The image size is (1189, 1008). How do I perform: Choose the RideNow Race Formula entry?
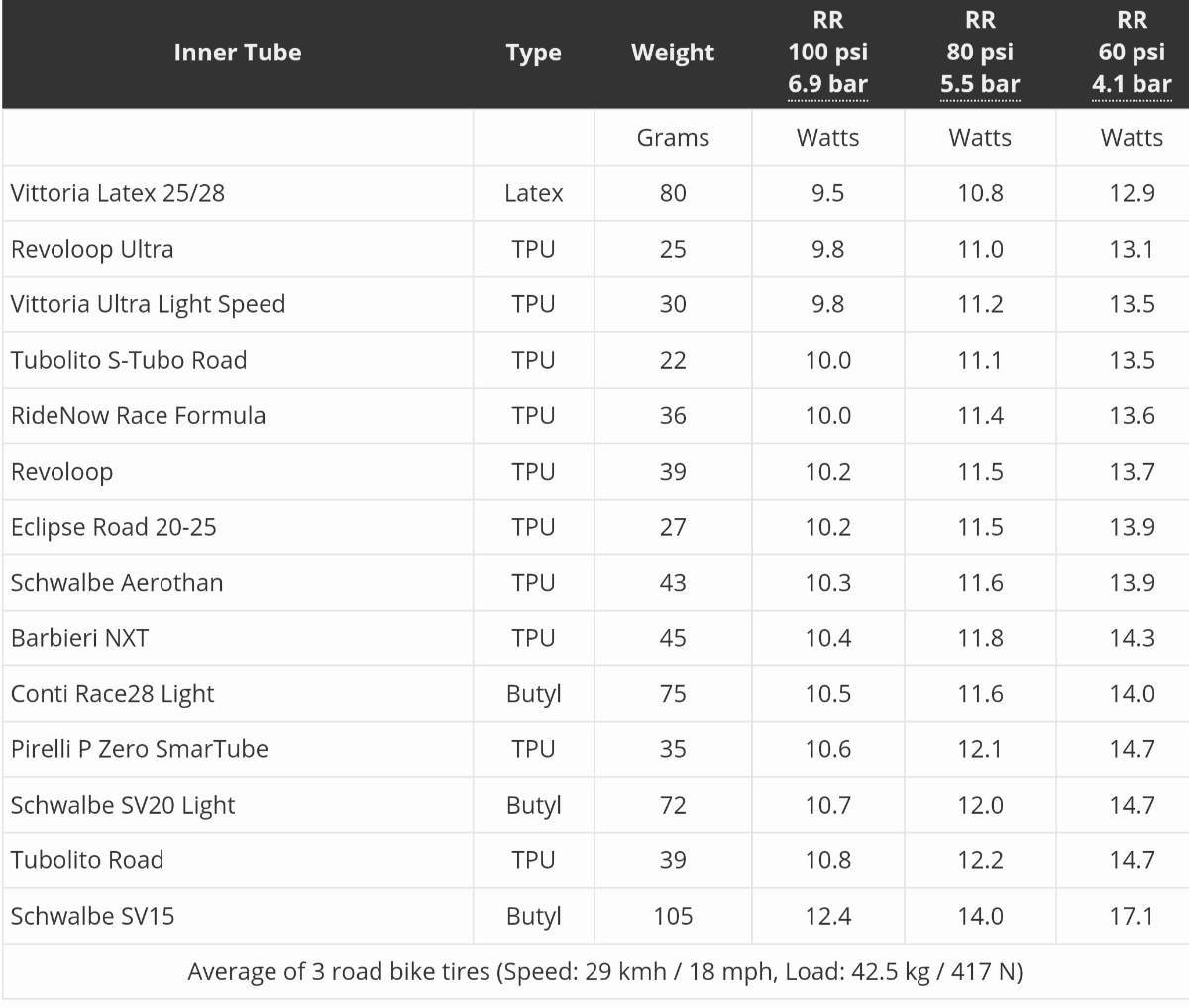click(x=138, y=415)
